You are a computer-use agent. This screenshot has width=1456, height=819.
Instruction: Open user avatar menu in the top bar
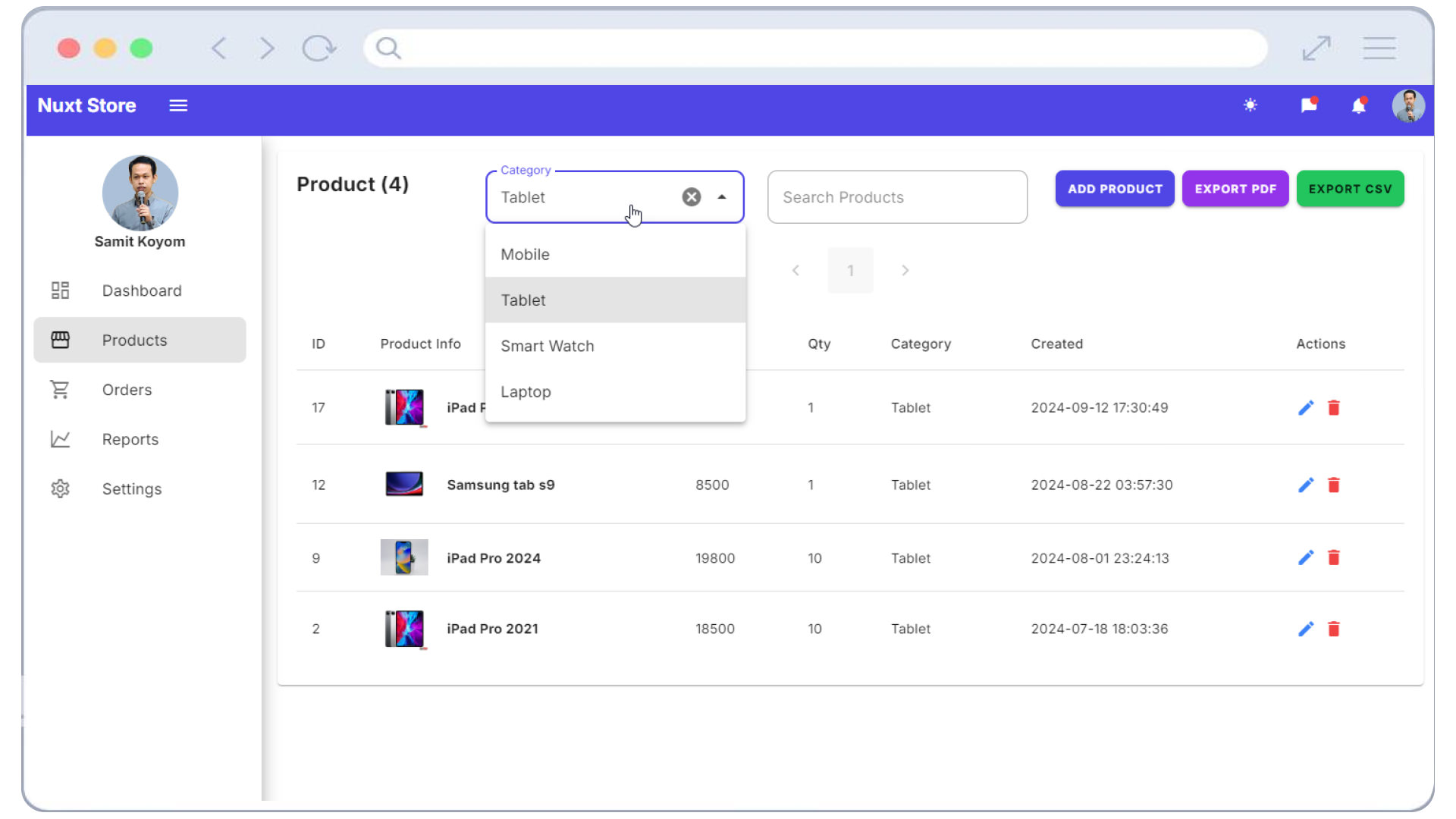[x=1408, y=105]
